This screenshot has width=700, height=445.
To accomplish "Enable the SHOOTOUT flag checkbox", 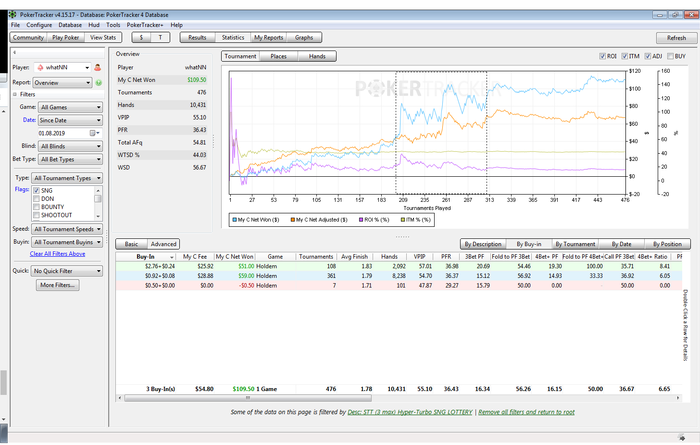I will 37,215.
